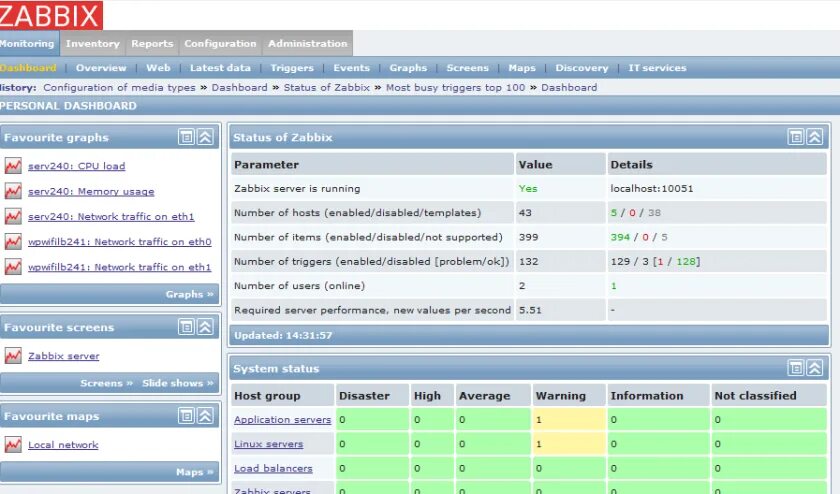Open Triggers submenu item

(292, 68)
